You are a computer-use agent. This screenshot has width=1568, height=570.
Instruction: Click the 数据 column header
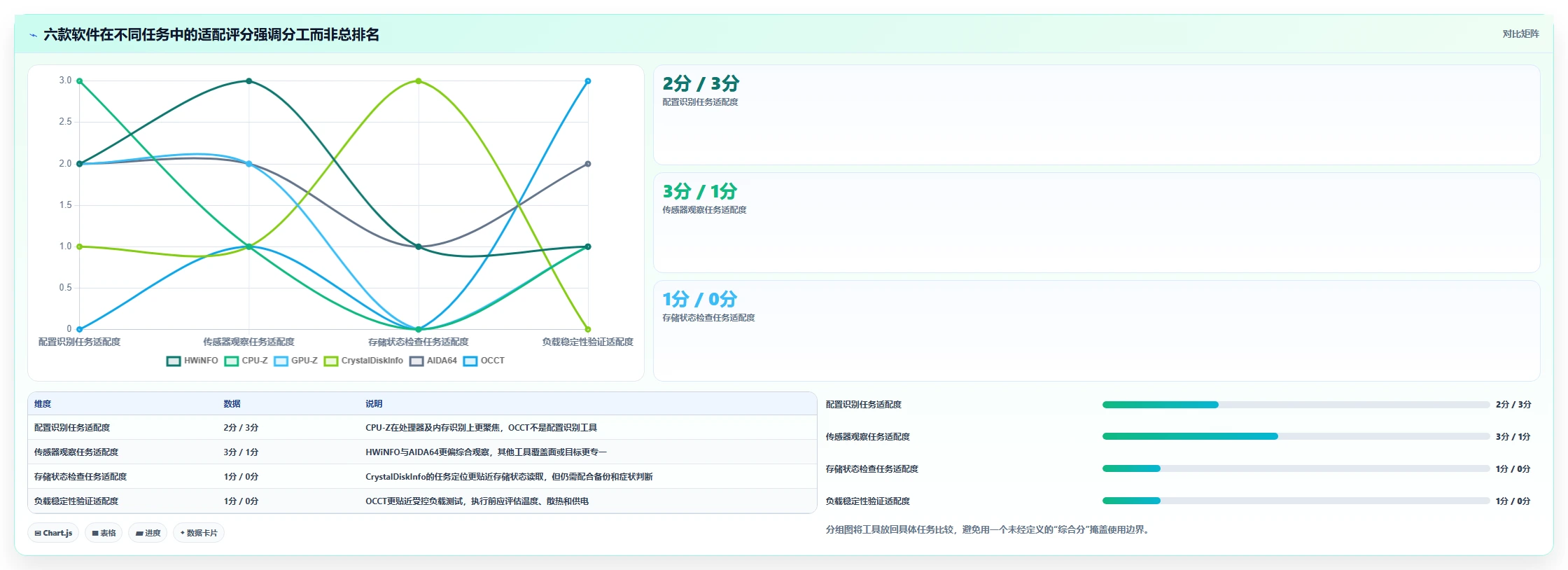232,404
